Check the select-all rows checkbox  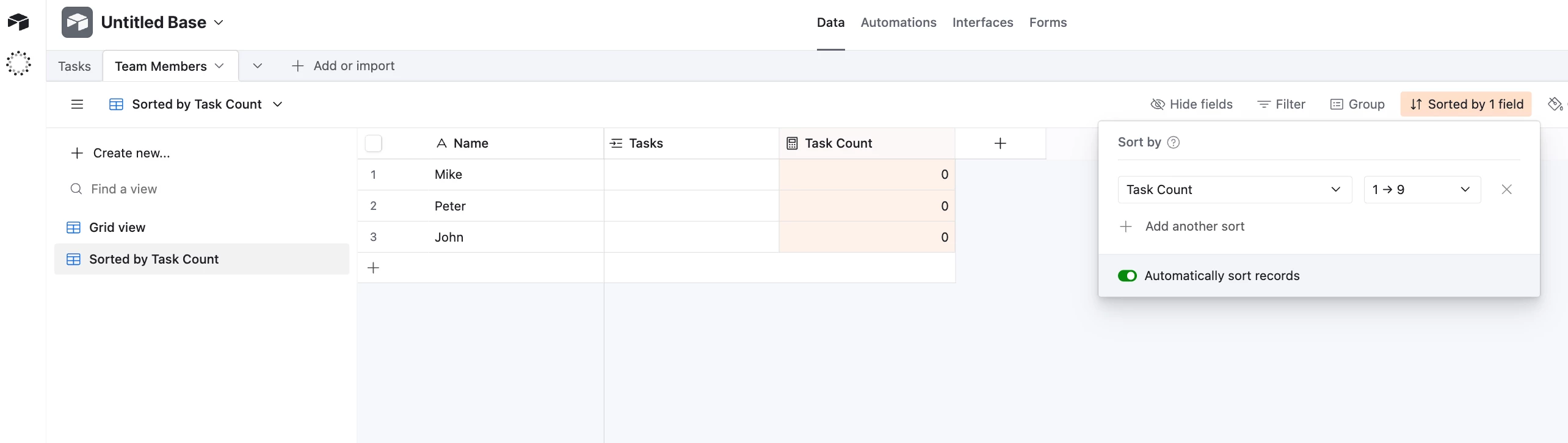click(x=373, y=143)
